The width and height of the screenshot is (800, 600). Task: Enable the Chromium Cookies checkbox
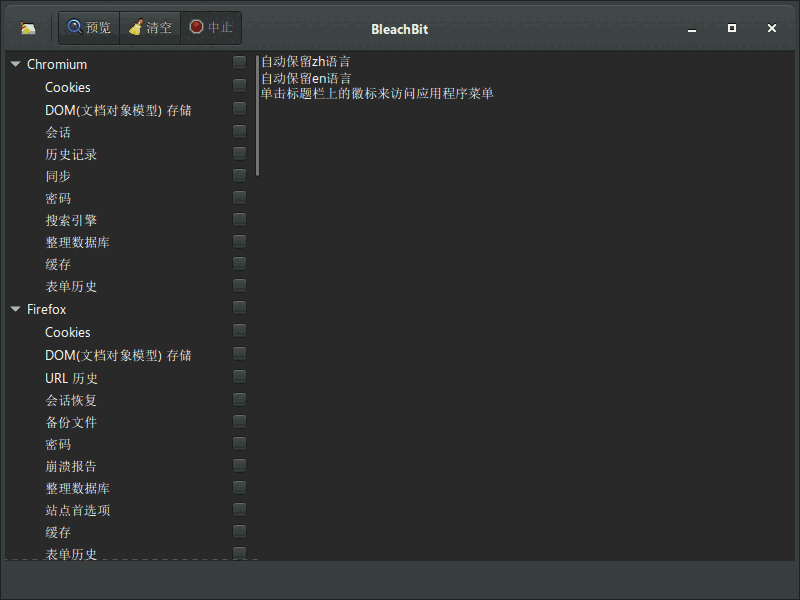[x=239, y=86]
